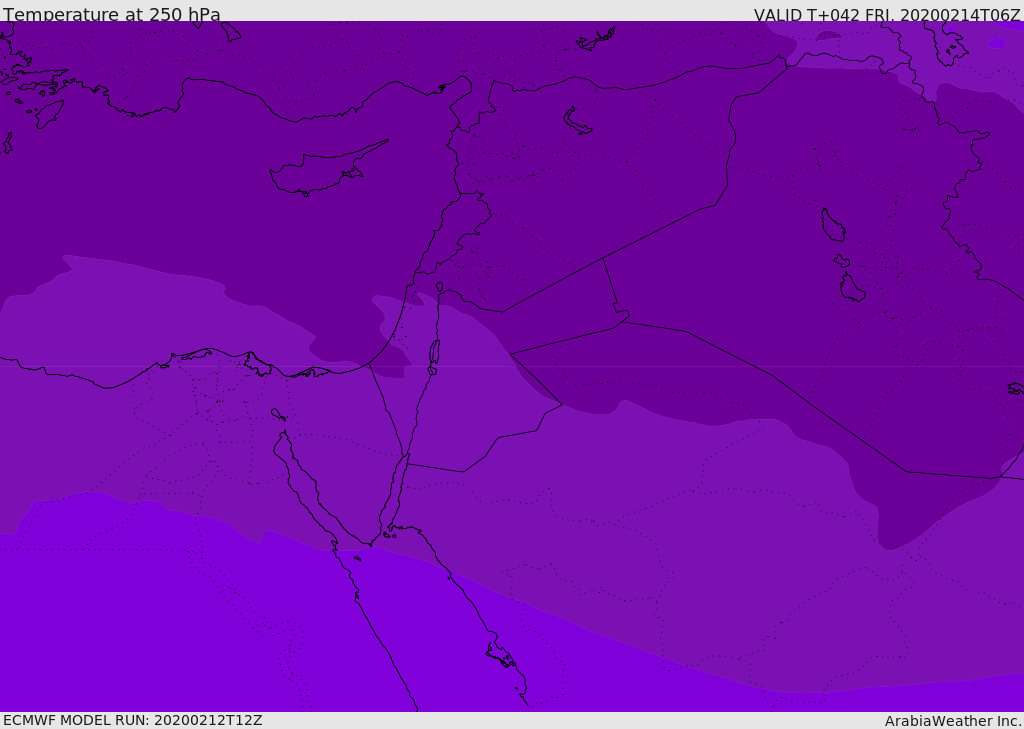Click the 'VALID T+042 FRI. 20200214T06Z' timestamp label
Image resolution: width=1024 pixels, height=729 pixels.
pos(887,15)
